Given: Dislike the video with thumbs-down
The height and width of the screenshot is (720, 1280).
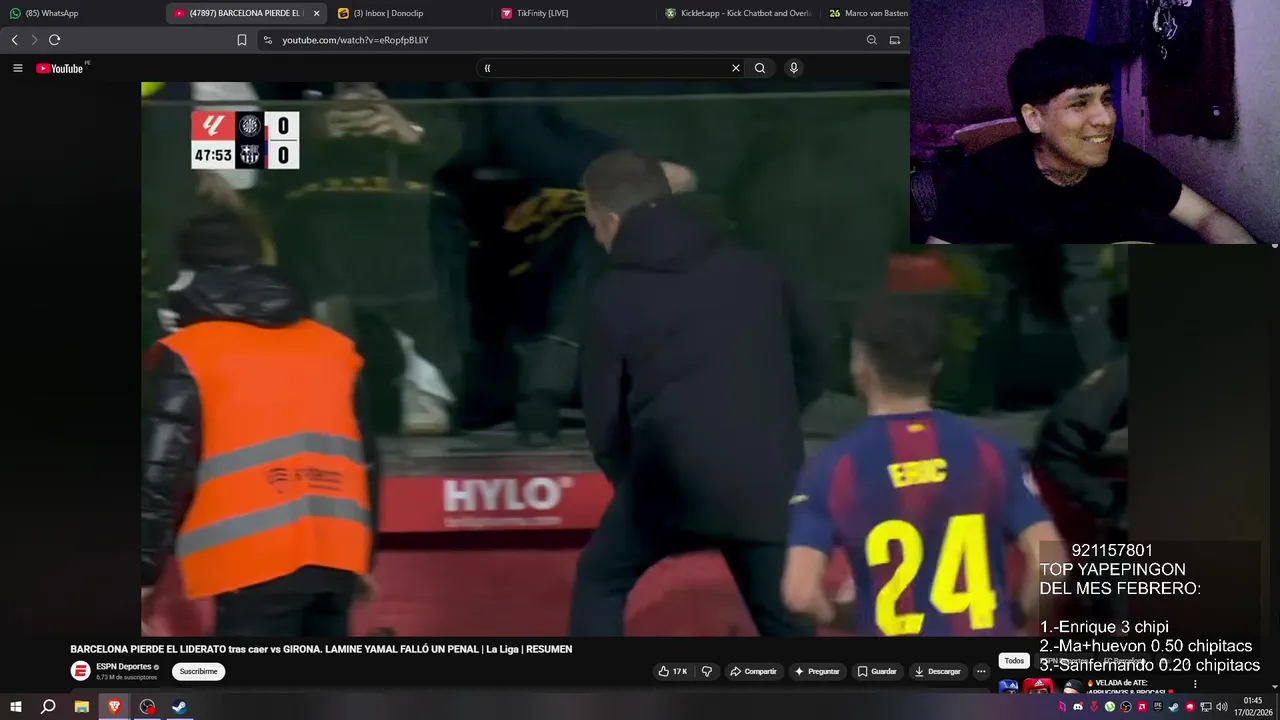Looking at the screenshot, I should pyautogui.click(x=707, y=671).
